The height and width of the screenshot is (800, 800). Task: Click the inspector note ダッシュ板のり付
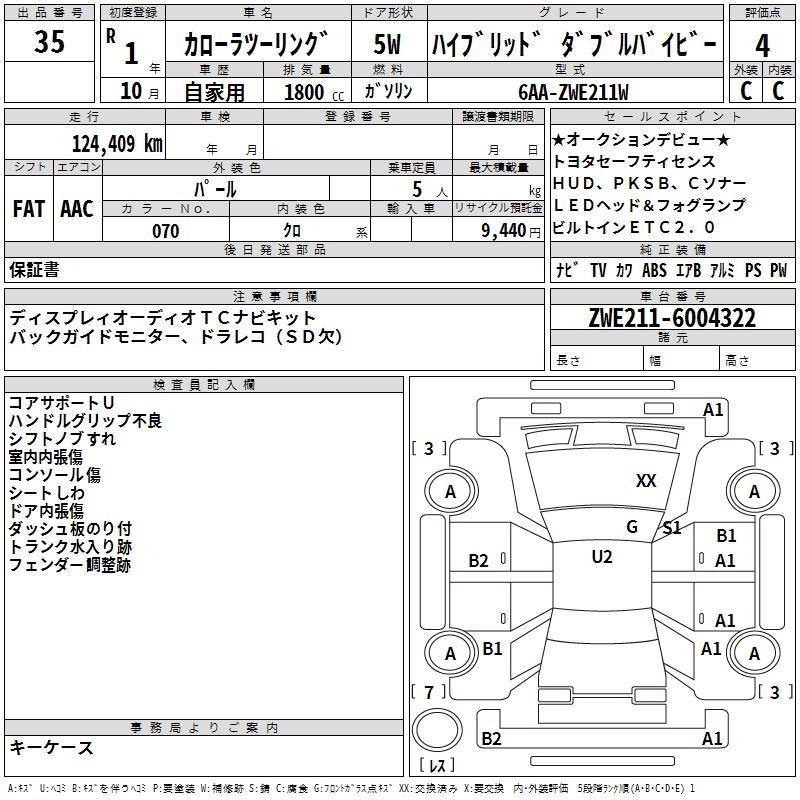pyautogui.click(x=70, y=529)
